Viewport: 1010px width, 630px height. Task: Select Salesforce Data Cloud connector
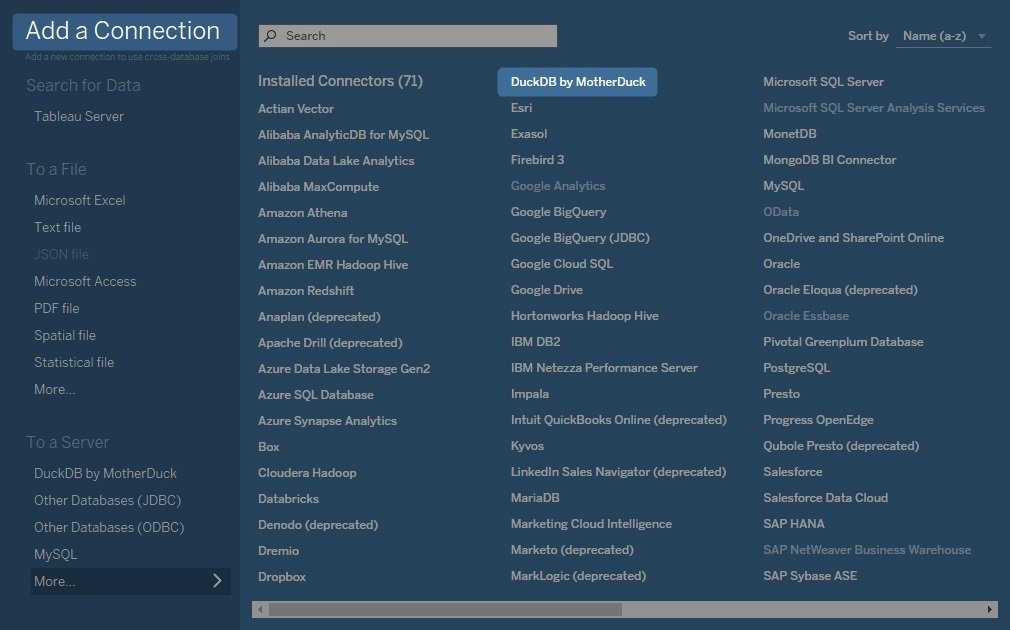tap(825, 498)
